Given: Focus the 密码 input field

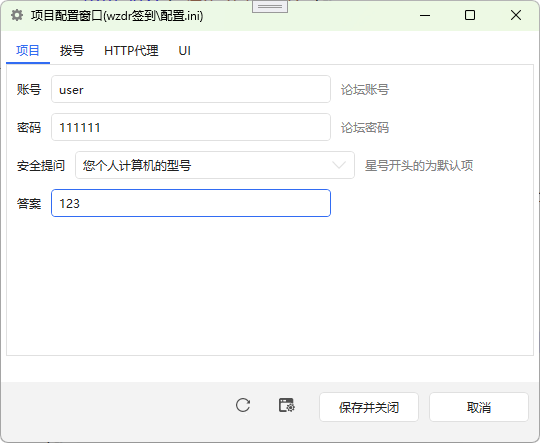Looking at the screenshot, I should pyautogui.click(x=191, y=127).
